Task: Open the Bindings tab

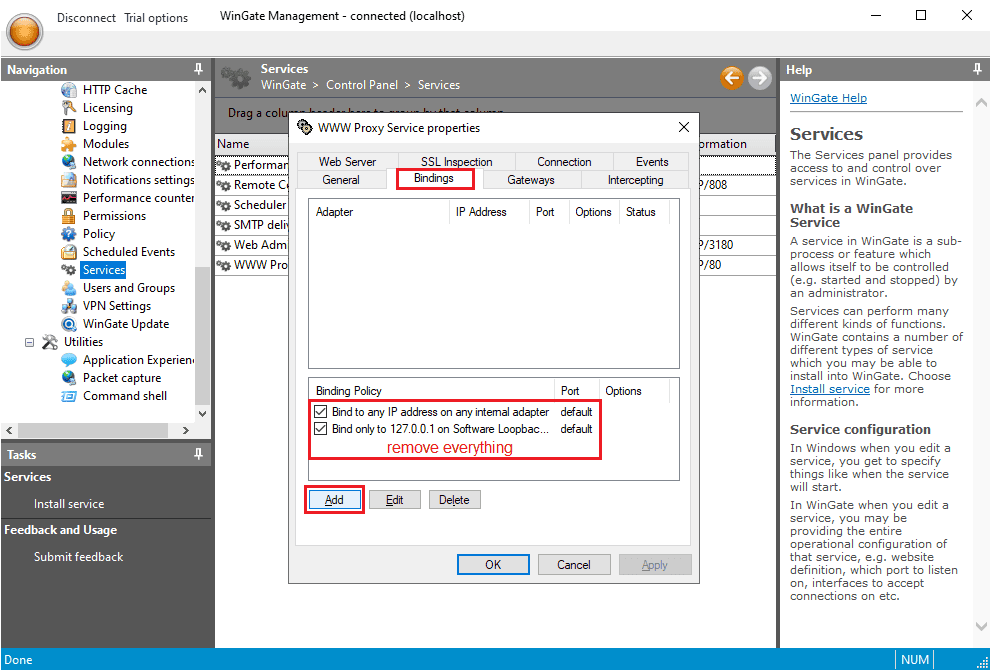Action: pyautogui.click(x=434, y=179)
